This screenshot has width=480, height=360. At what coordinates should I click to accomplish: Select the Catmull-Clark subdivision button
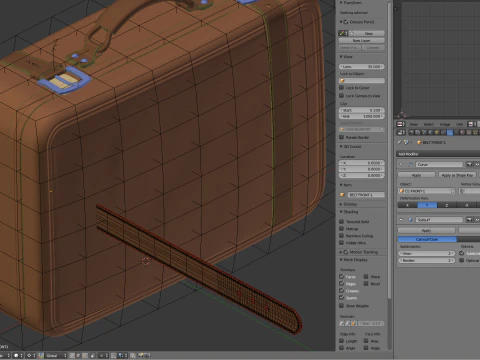point(427,239)
